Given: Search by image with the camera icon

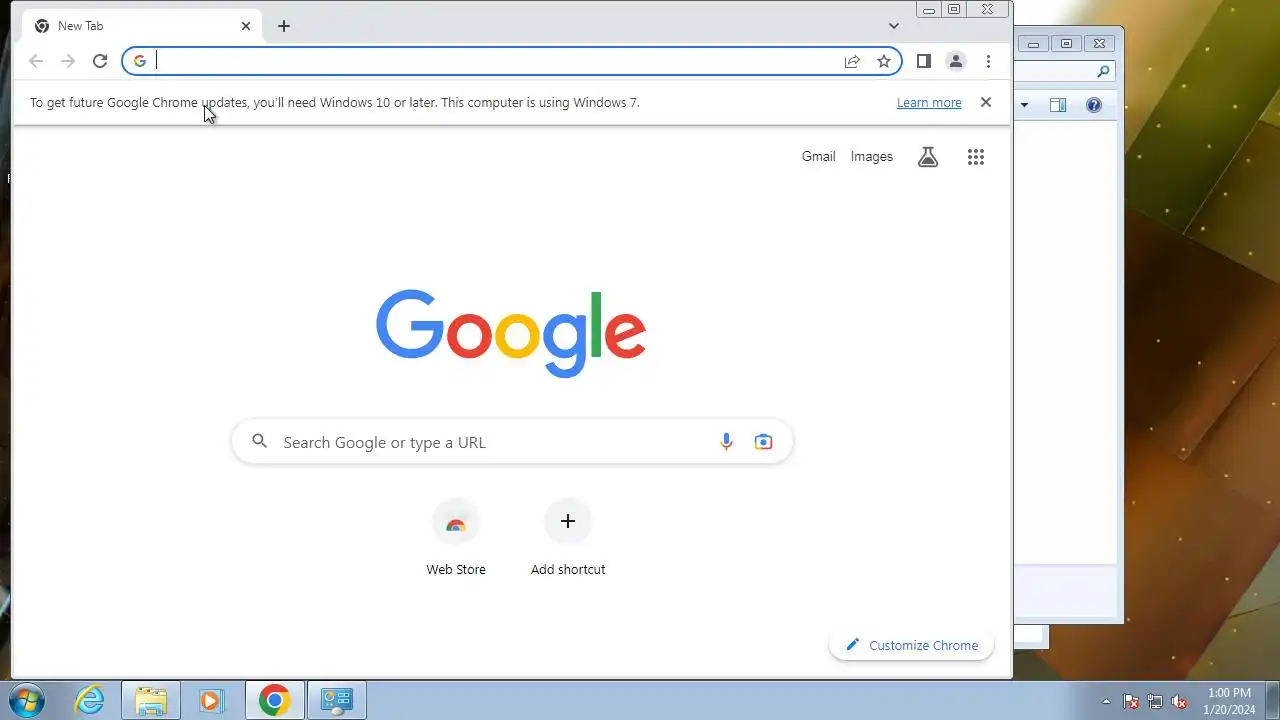Looking at the screenshot, I should click(764, 442).
